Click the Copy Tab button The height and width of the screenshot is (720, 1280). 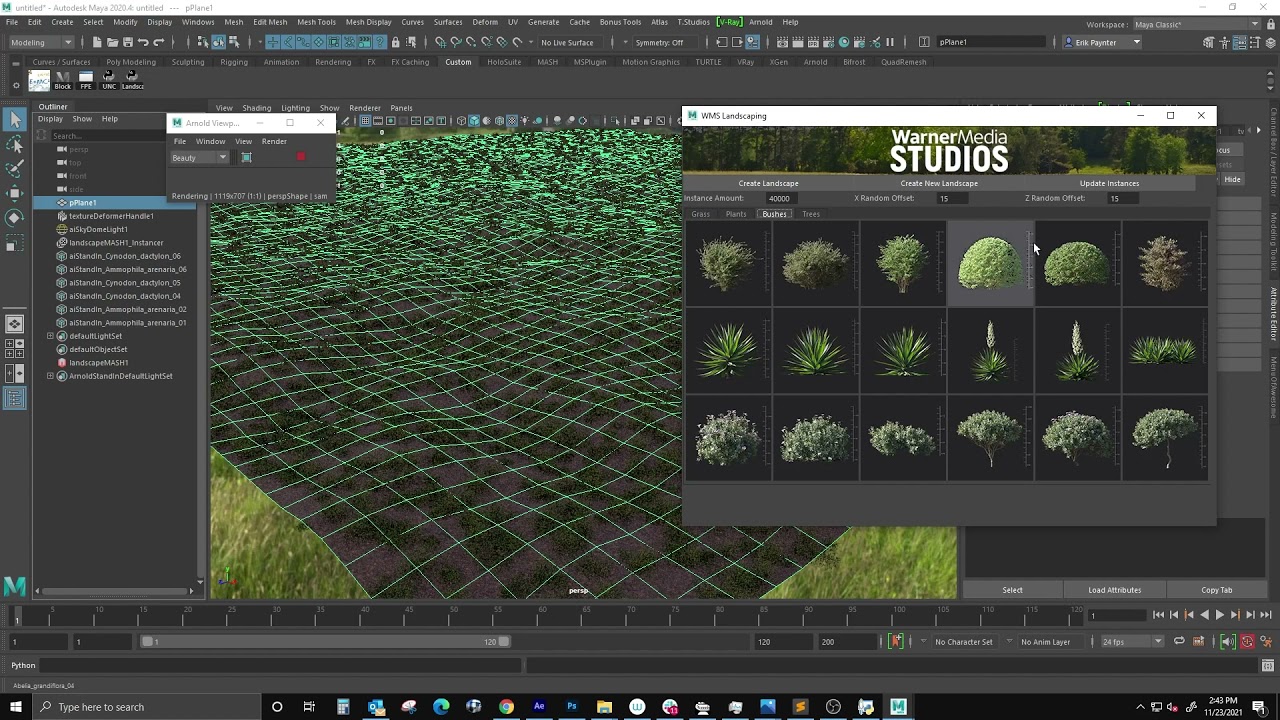point(1217,590)
